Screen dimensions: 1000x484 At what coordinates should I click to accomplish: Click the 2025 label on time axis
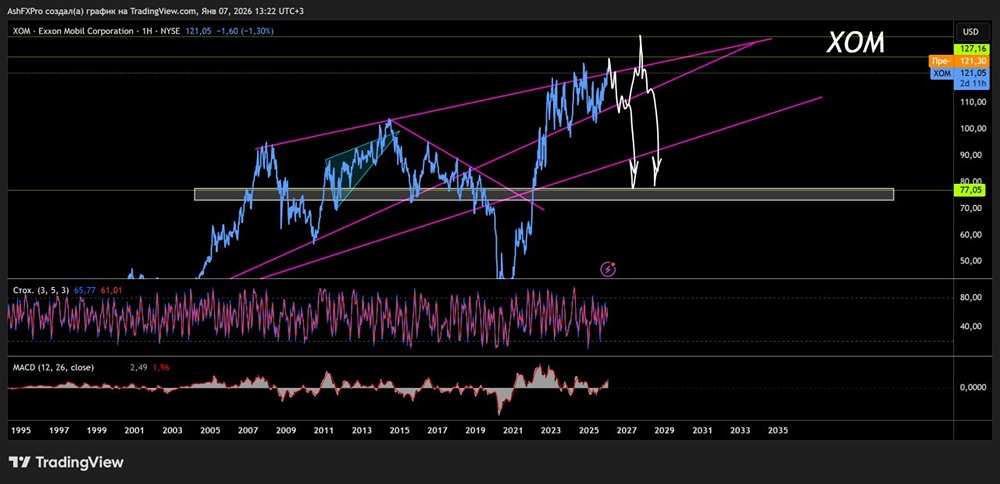[588, 430]
